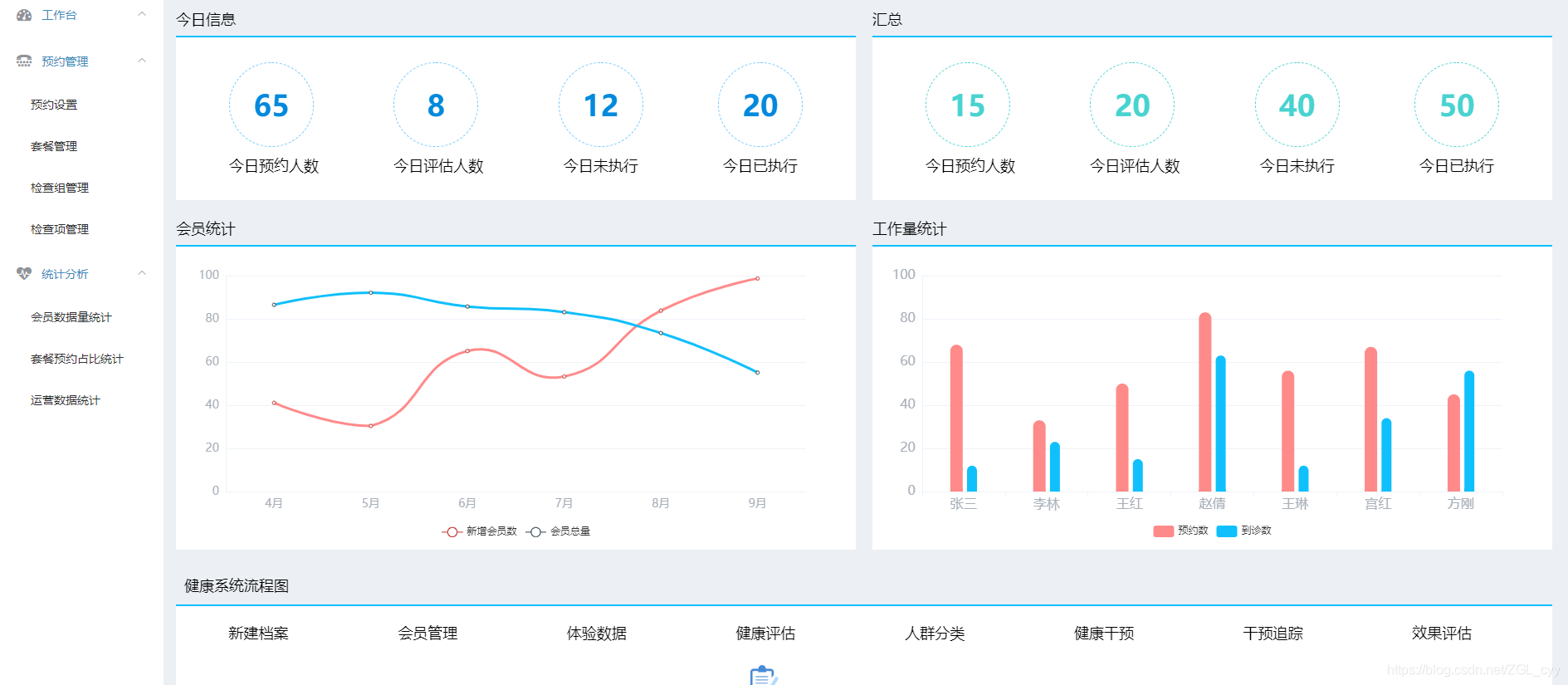The image size is (1568, 685).
Task: Click the 会员统计 section title
Action: pyautogui.click(x=206, y=229)
